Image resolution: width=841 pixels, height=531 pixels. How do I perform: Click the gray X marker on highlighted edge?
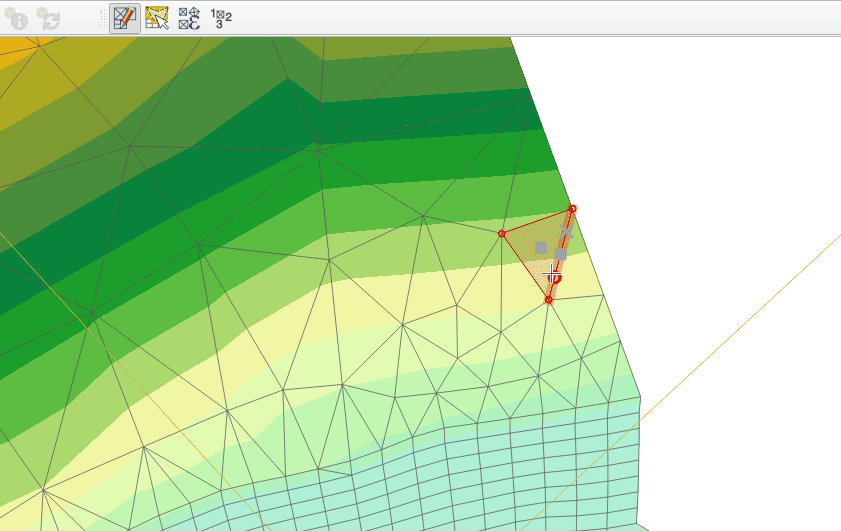point(566,231)
